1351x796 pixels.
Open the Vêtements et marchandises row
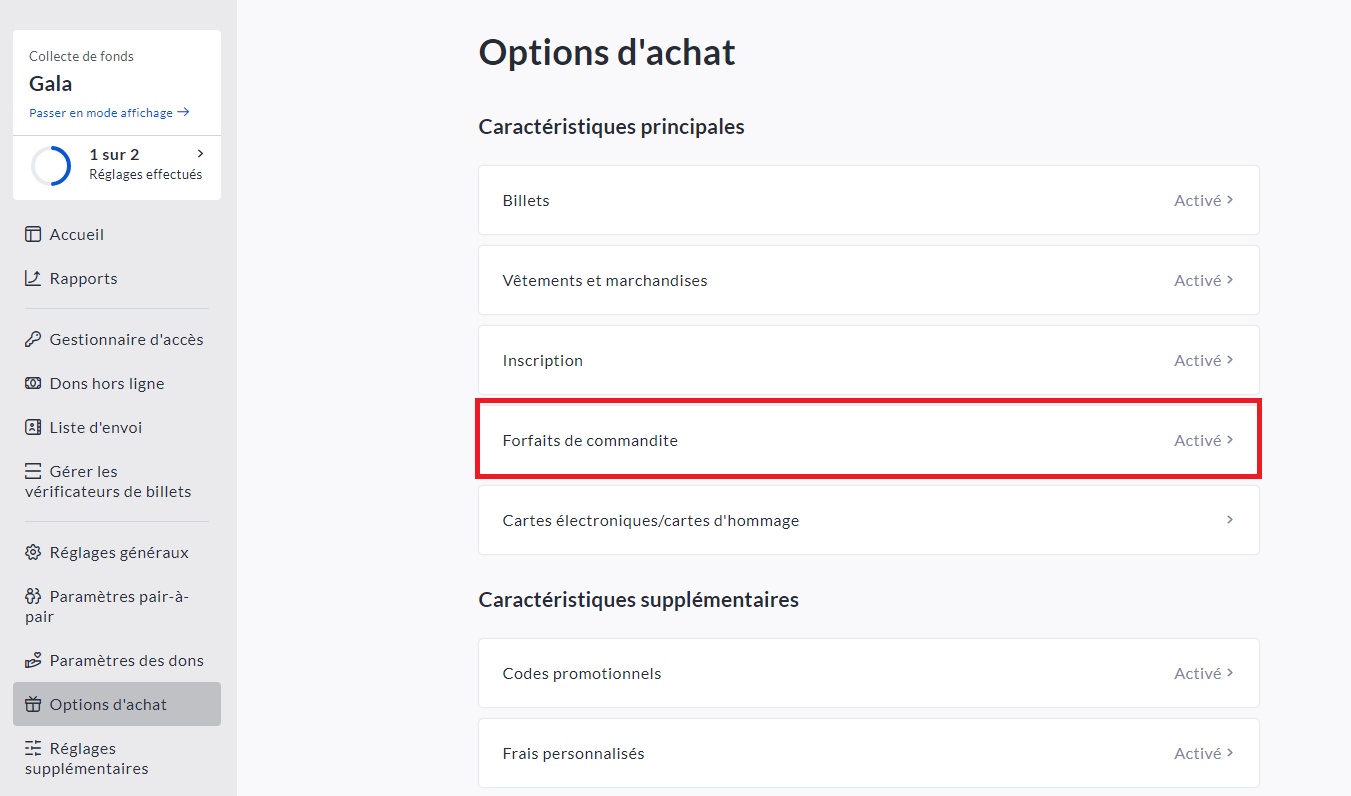click(868, 280)
